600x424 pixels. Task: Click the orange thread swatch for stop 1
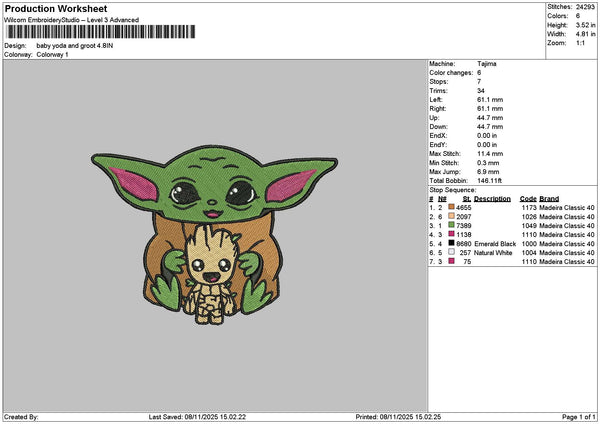pyautogui.click(x=451, y=207)
